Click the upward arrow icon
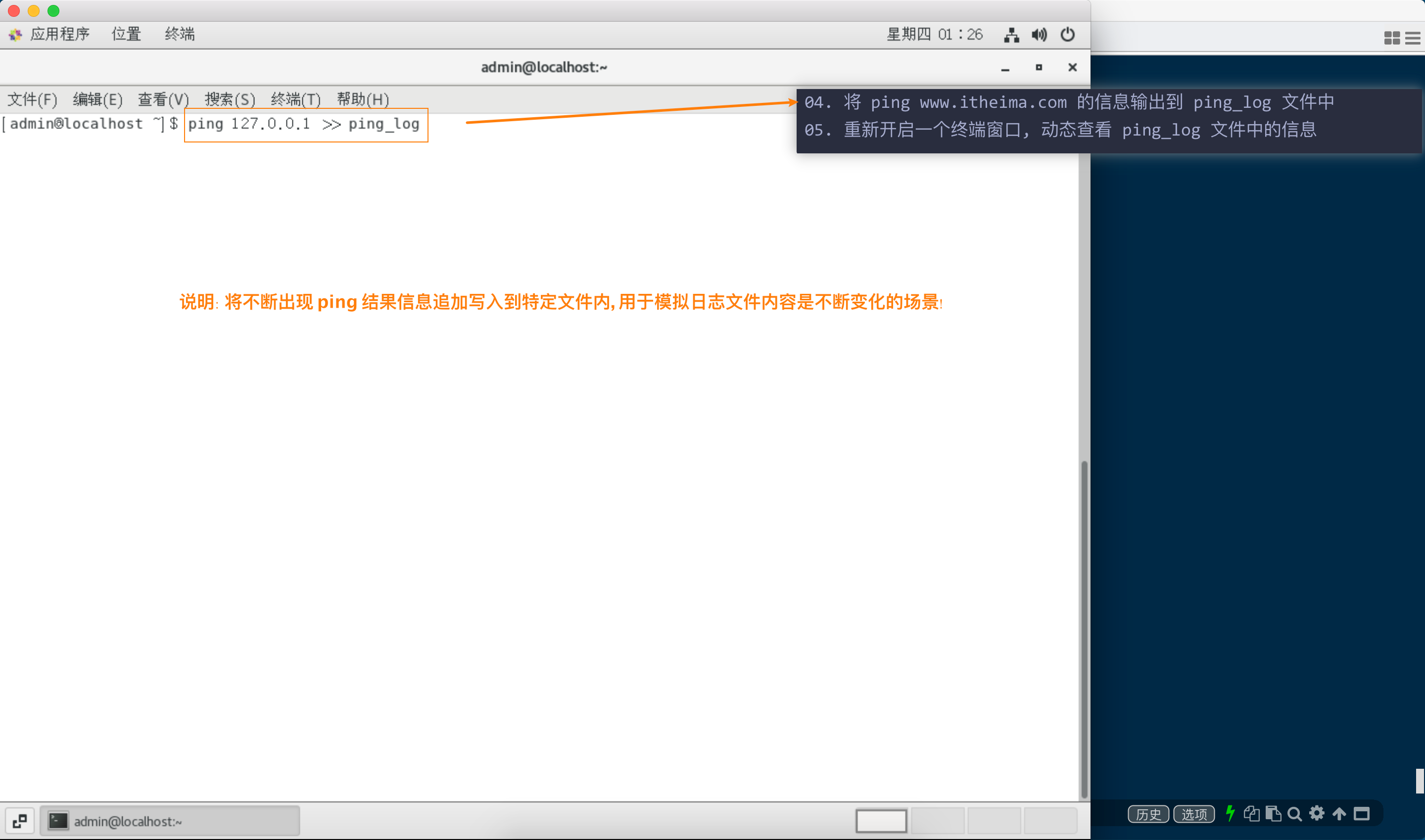This screenshot has height=840, width=1425. click(1339, 814)
